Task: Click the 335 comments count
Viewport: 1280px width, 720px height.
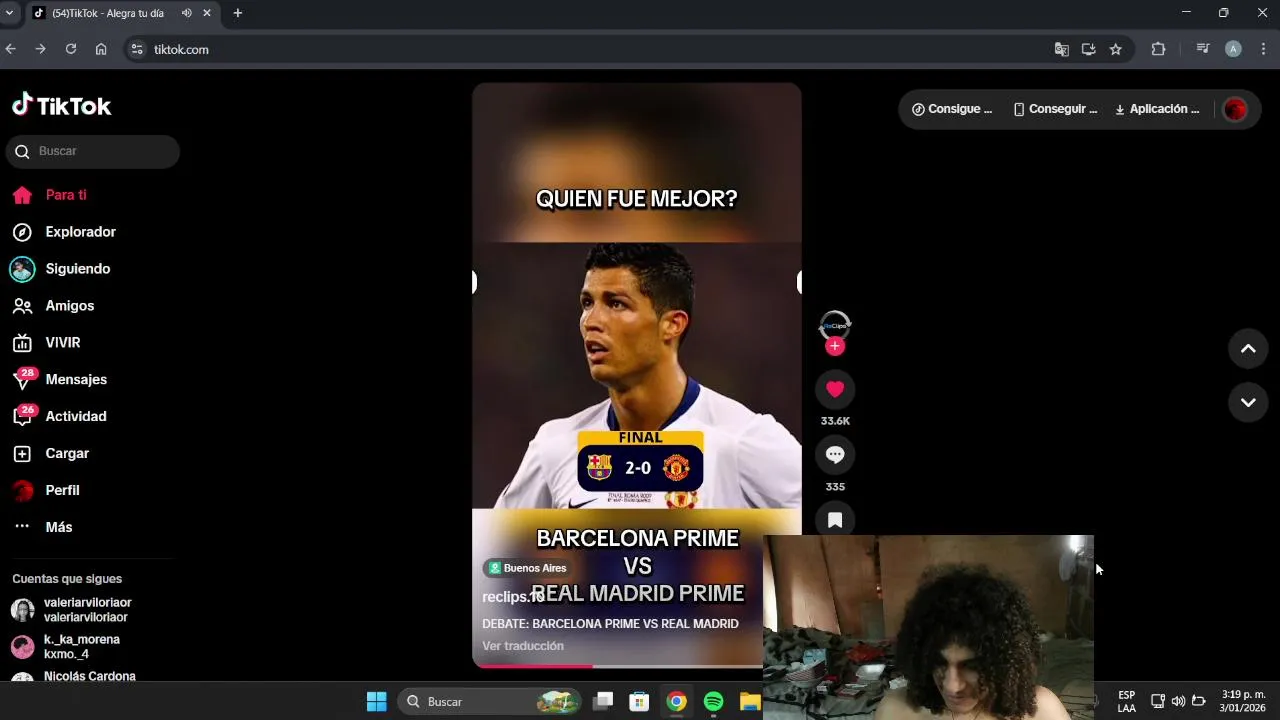Action: click(835, 487)
